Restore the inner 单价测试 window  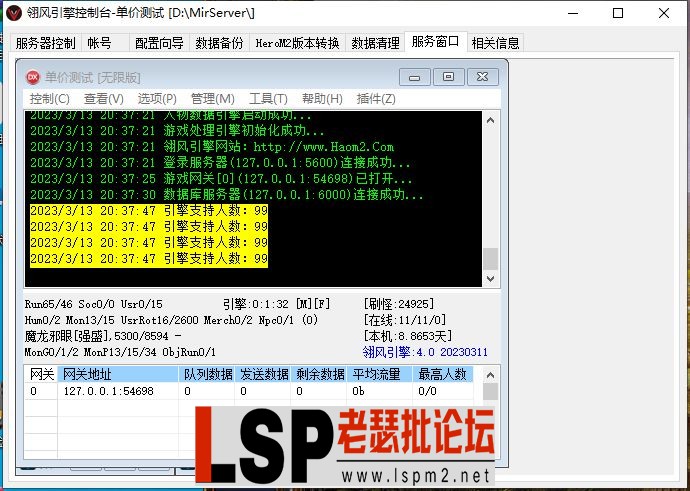448,77
